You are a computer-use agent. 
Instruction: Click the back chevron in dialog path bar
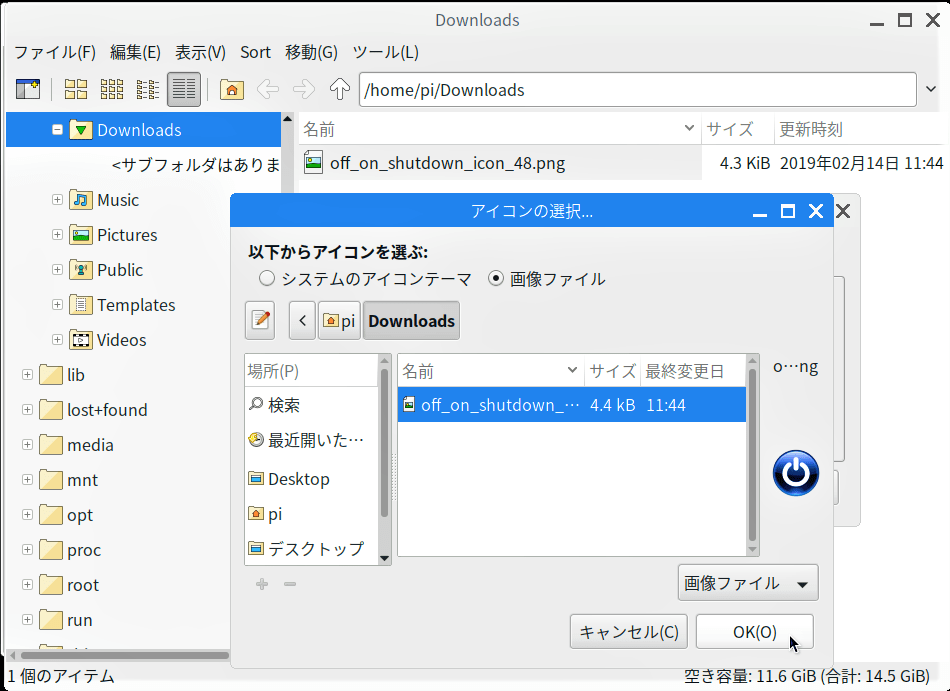302,320
